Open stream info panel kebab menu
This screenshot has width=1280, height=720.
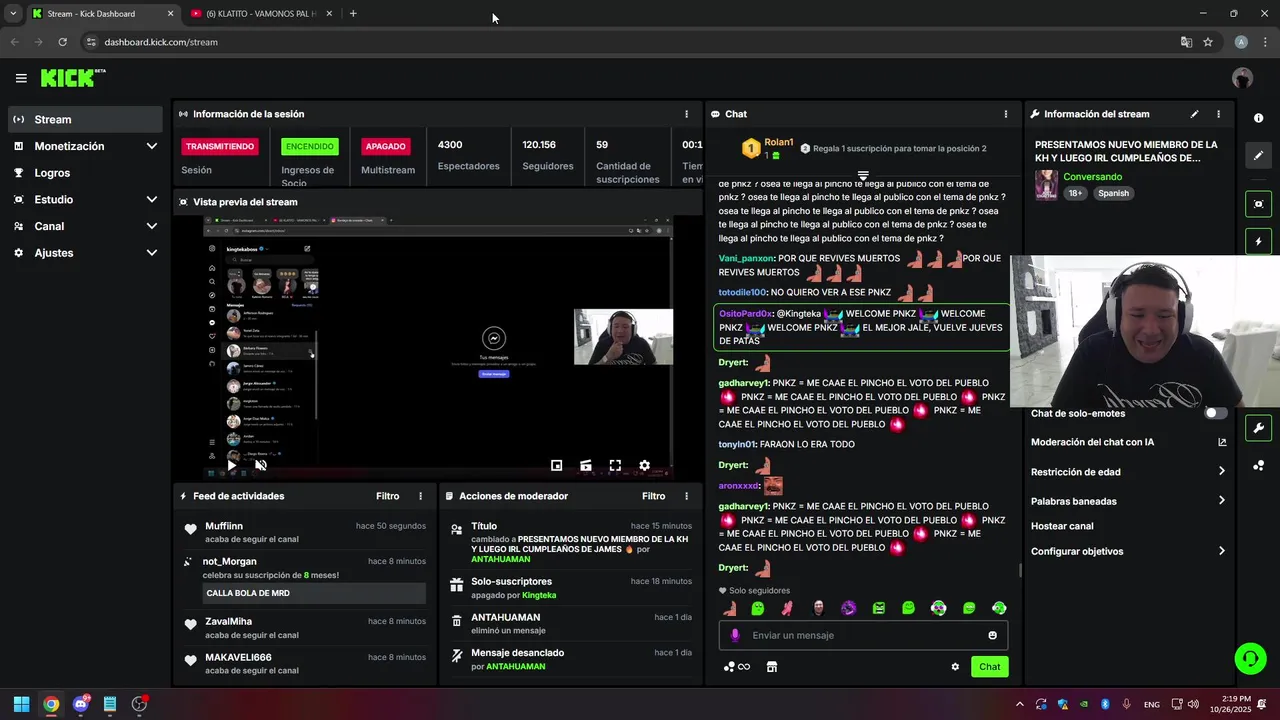[1218, 114]
